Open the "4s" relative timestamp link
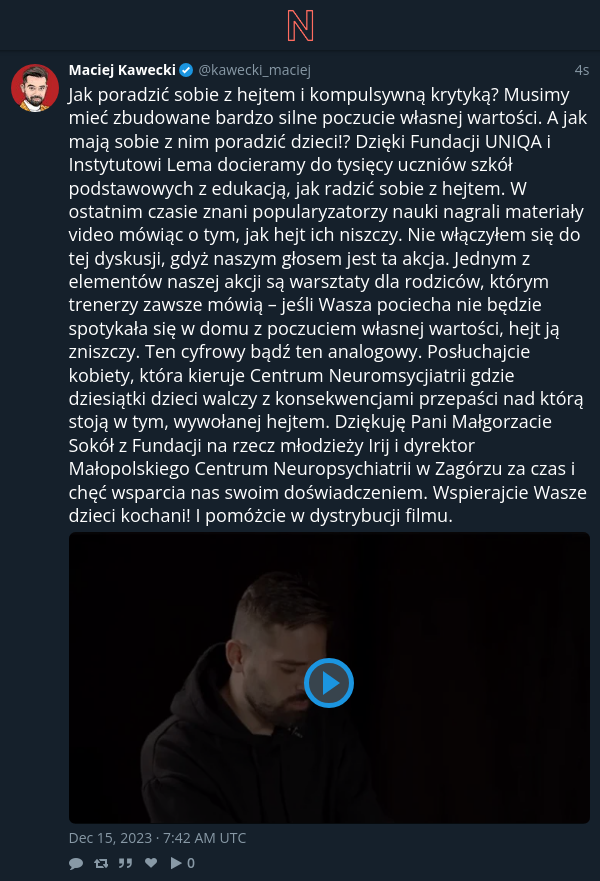The image size is (600, 881). [581, 70]
